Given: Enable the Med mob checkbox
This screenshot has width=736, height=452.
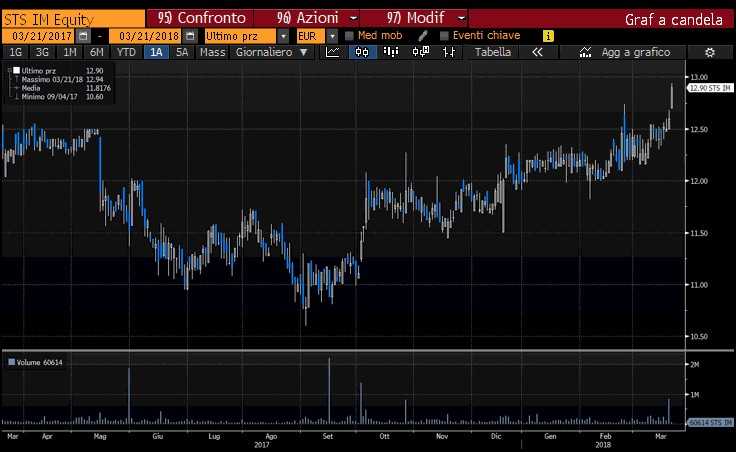Looking at the screenshot, I should (x=349, y=36).
